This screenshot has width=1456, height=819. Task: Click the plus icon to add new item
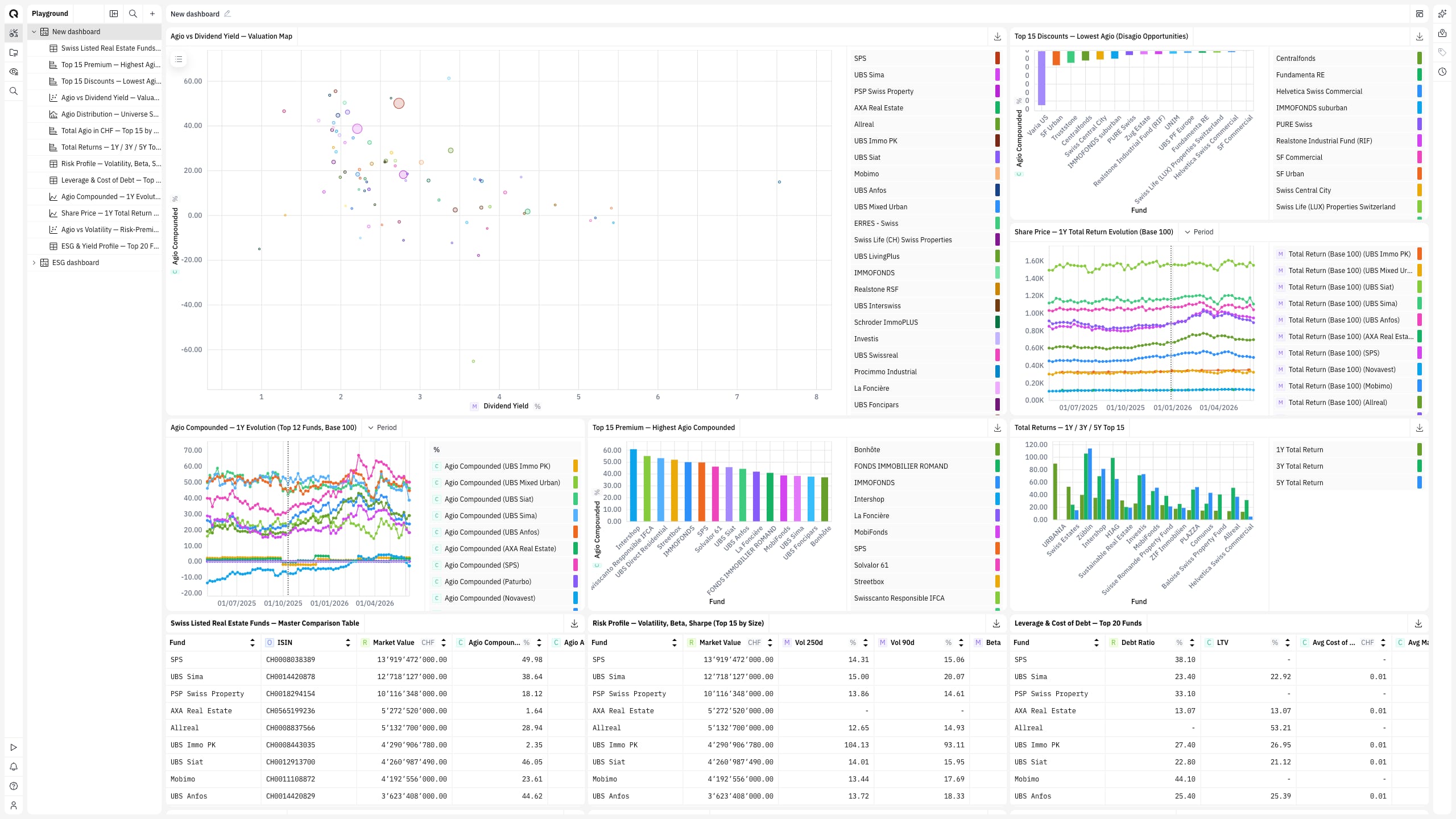[x=152, y=14]
